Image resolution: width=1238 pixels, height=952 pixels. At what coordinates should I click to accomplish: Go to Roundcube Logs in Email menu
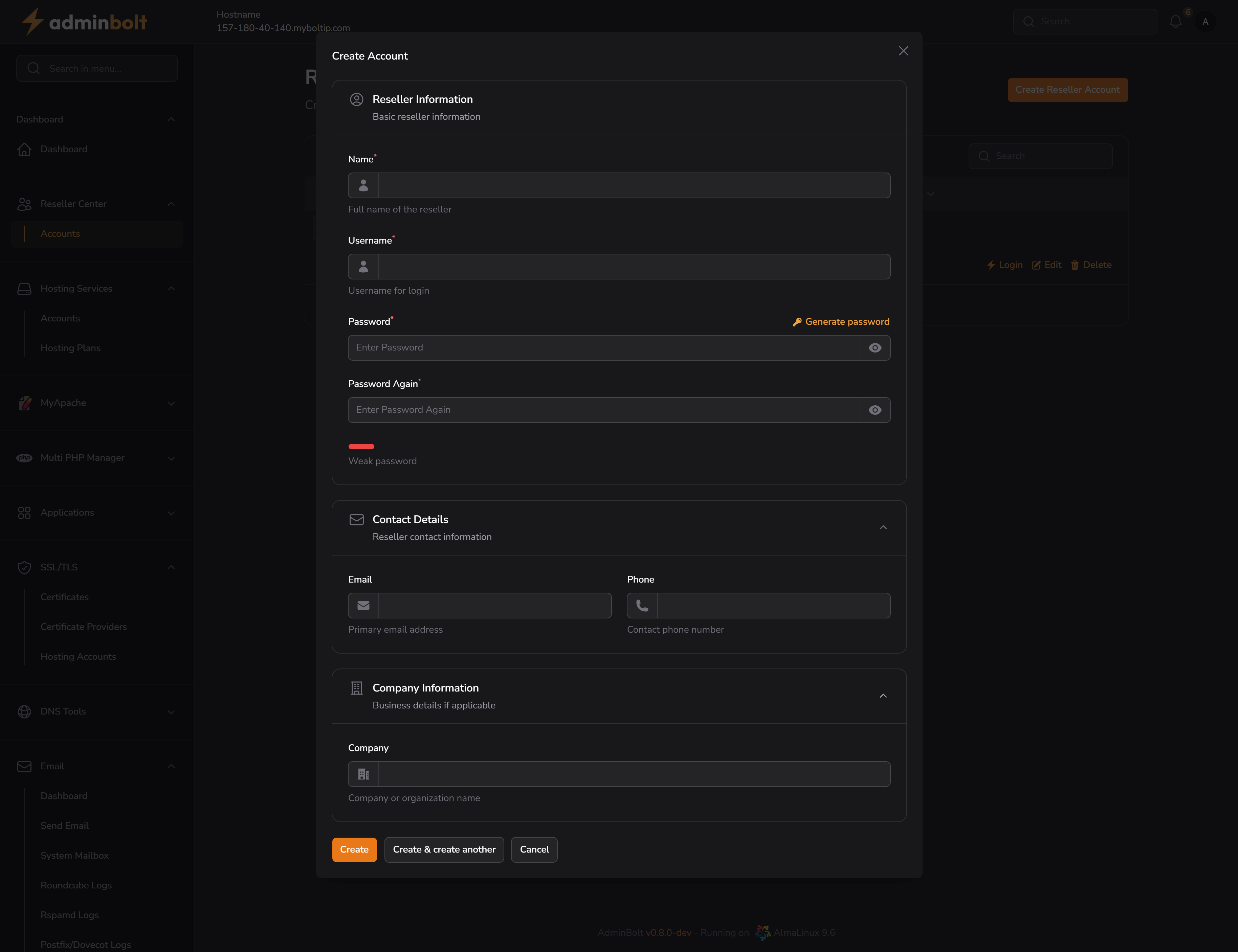tap(76, 885)
